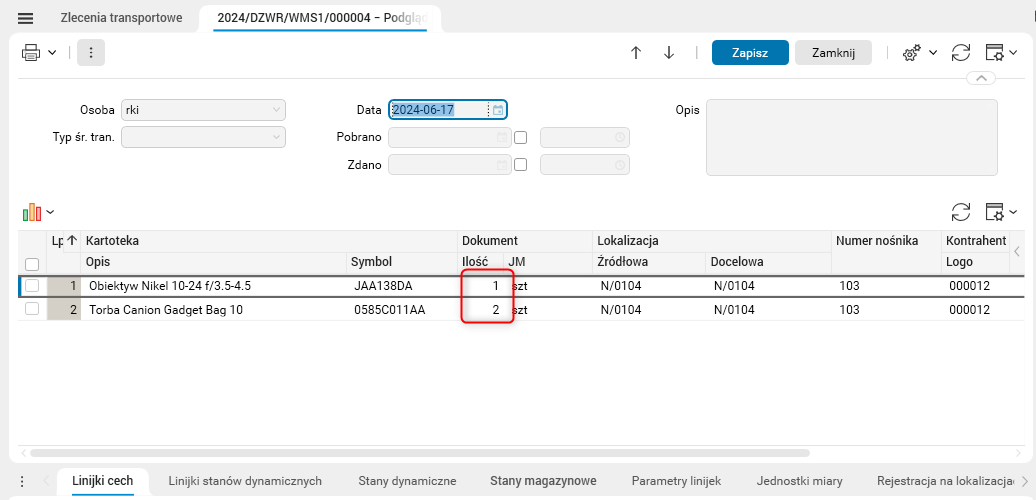Refresh the document with top refresh icon
Image resolution: width=1036 pixels, height=500 pixels.
[x=961, y=53]
